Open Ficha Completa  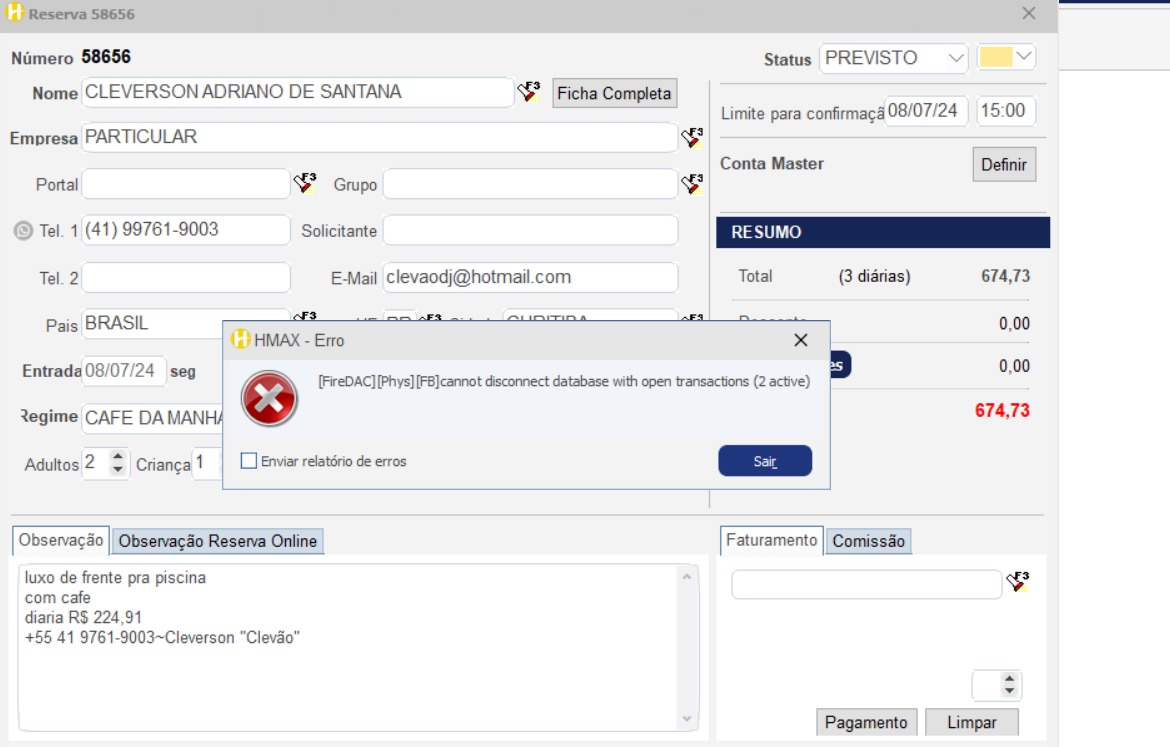coord(614,93)
